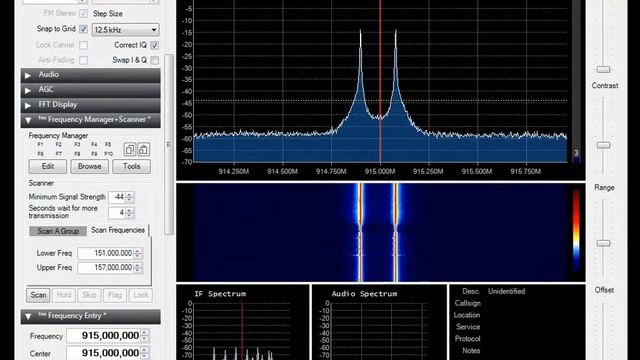Click the 914.500M label on the frequency axis
The height and width of the screenshot is (360, 640).
(282, 171)
